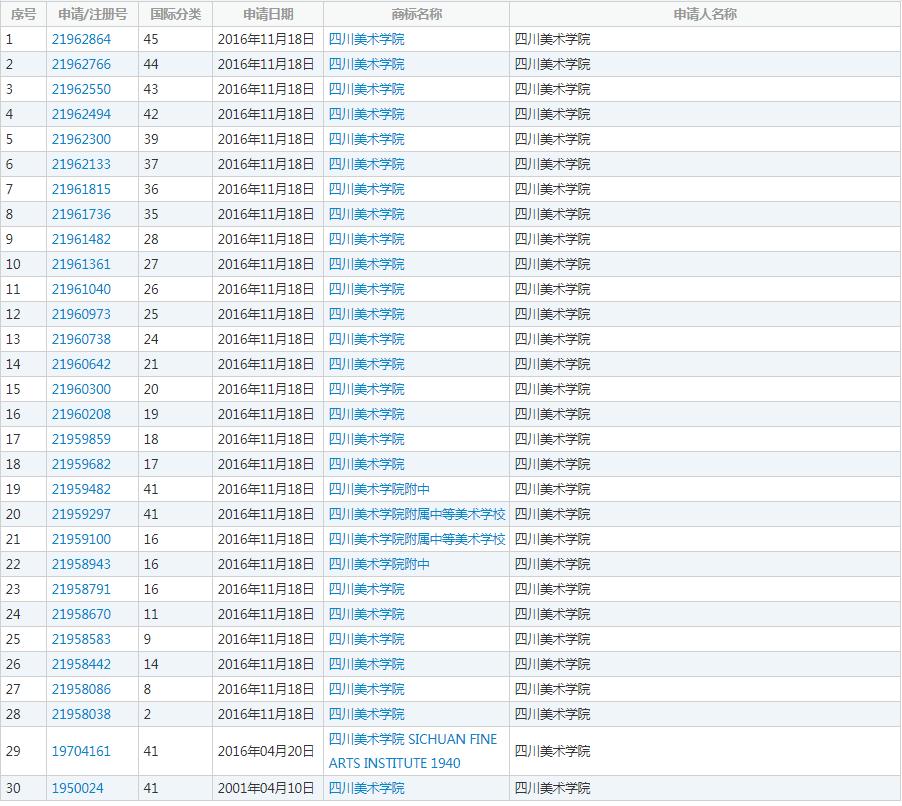Open registration number 21959297
This screenshot has width=902, height=806.
pos(81,514)
